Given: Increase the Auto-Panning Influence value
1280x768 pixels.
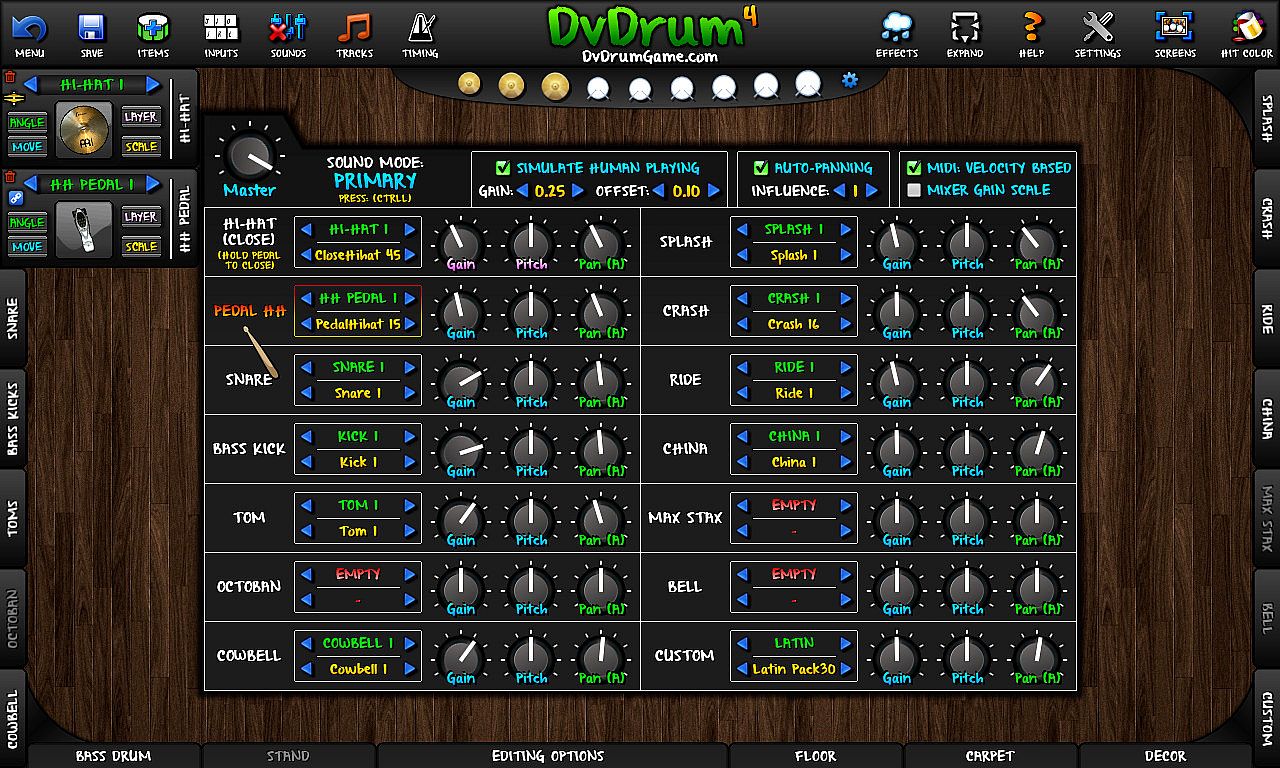Looking at the screenshot, I should 871,191.
